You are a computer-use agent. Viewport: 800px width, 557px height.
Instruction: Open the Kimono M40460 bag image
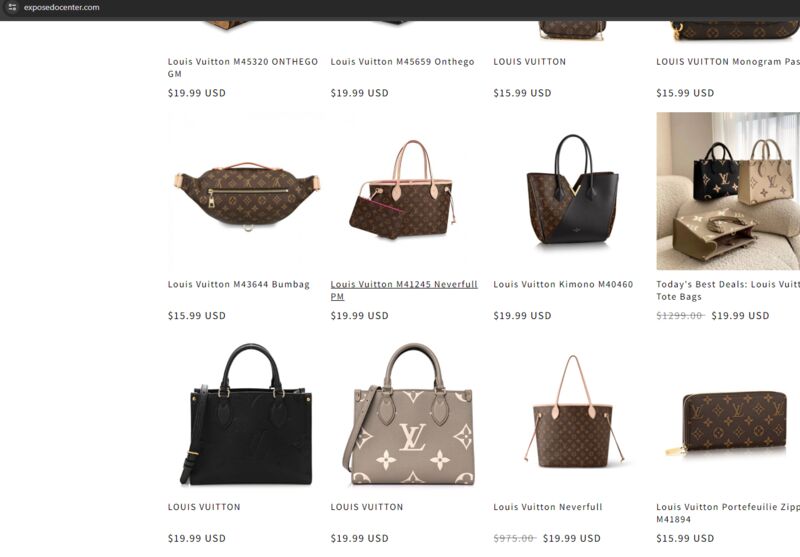point(572,192)
